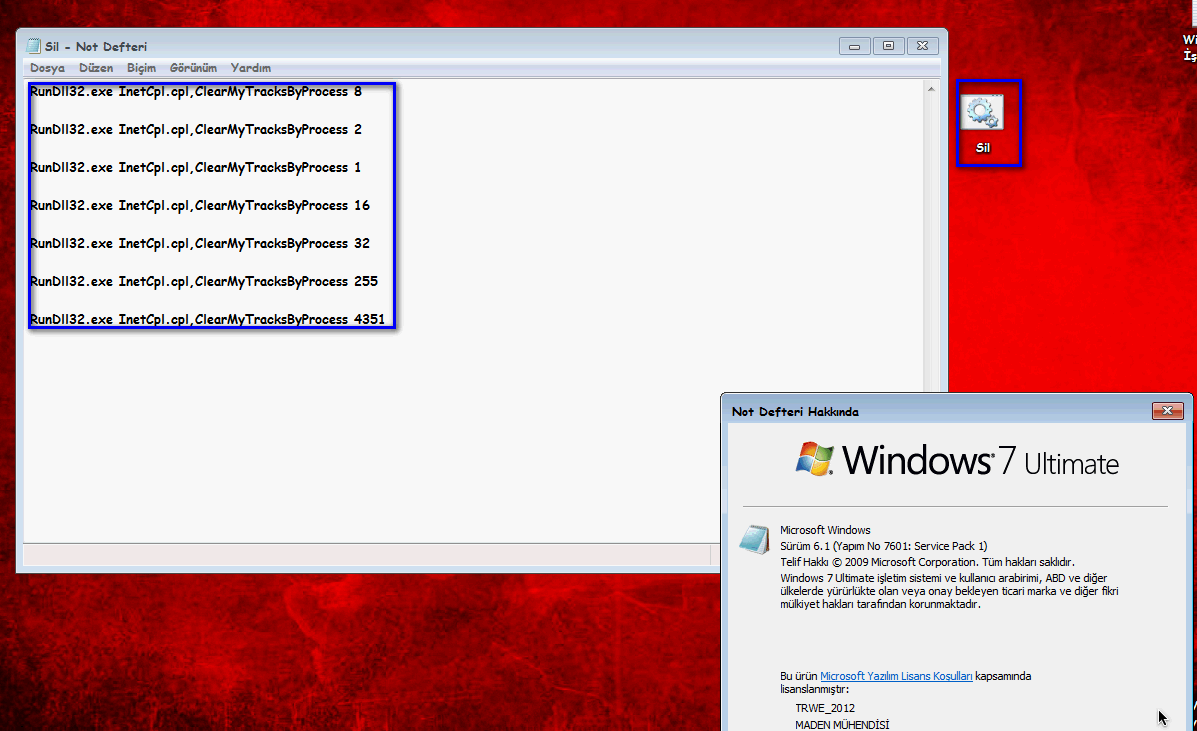Image resolution: width=1197 pixels, height=731 pixels.
Task: Click the Not Defteri Hakkında title text
Action: pyautogui.click(x=795, y=412)
